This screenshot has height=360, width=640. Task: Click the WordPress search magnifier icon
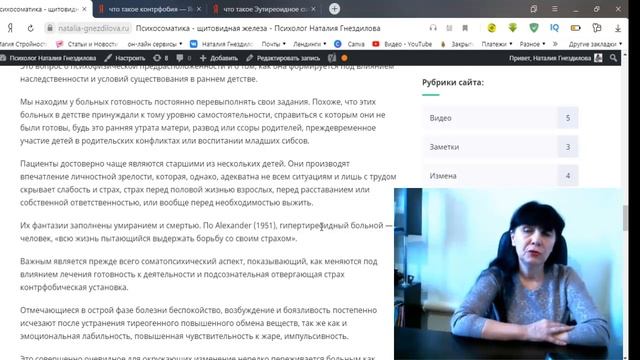(613, 58)
